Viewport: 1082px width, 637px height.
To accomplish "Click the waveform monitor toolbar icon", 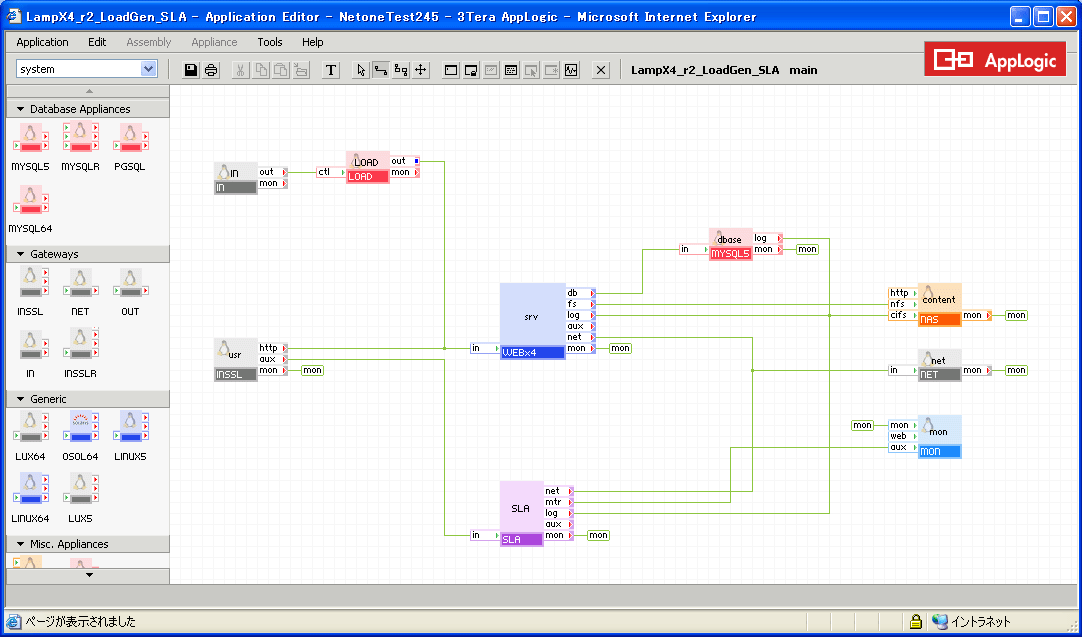I will click(x=571, y=70).
